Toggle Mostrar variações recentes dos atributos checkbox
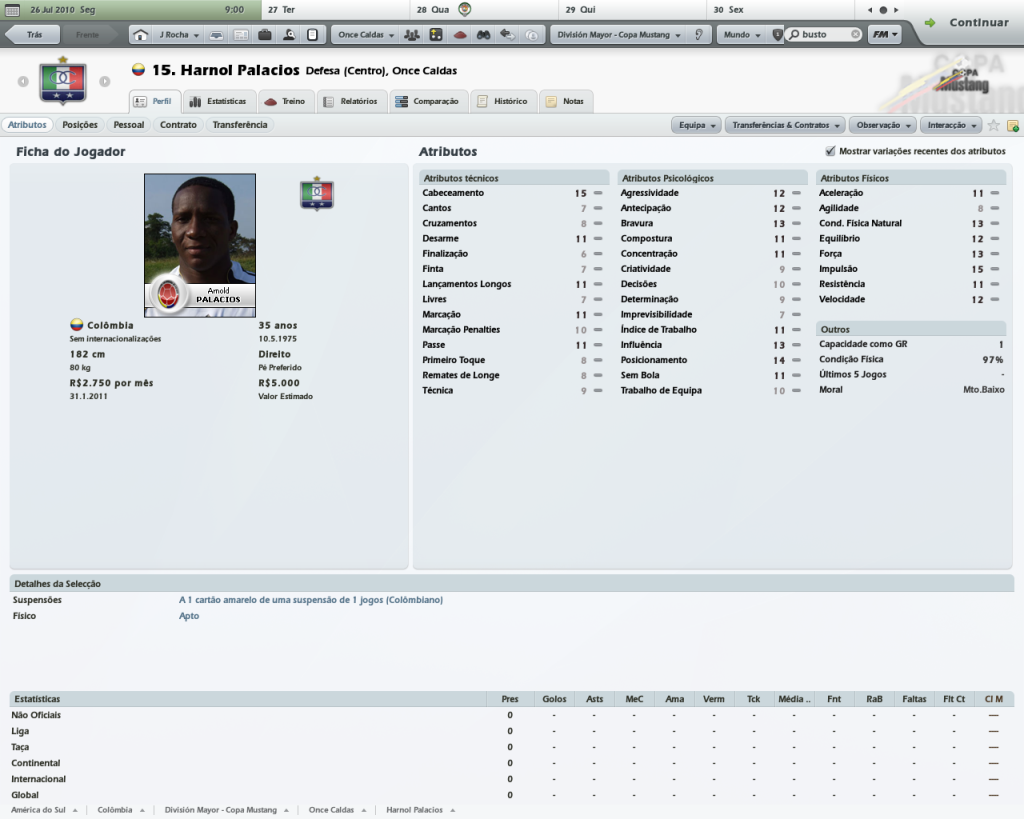1024x819 pixels. click(x=830, y=151)
